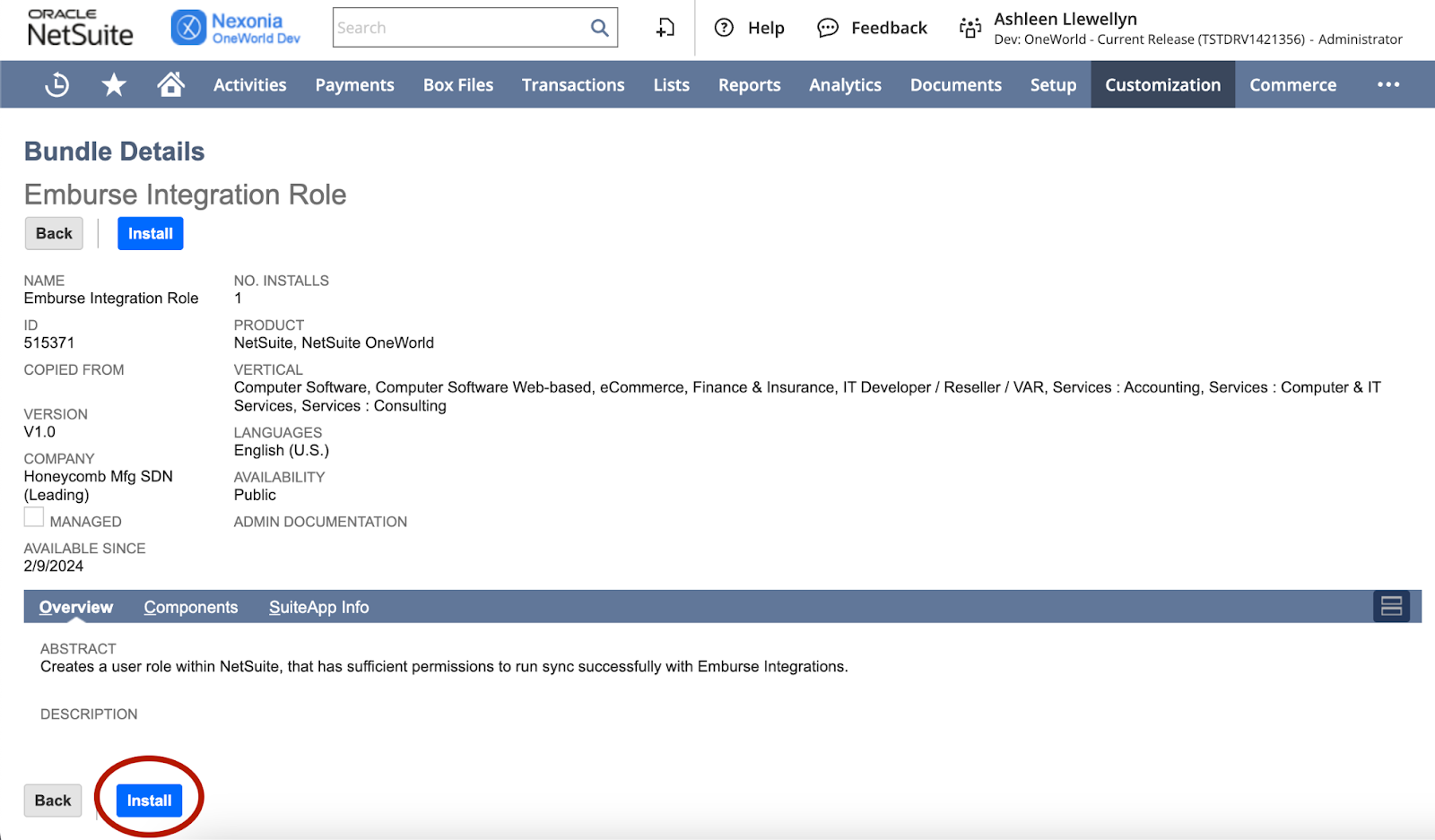Open the Box Files menu

pyautogui.click(x=458, y=85)
